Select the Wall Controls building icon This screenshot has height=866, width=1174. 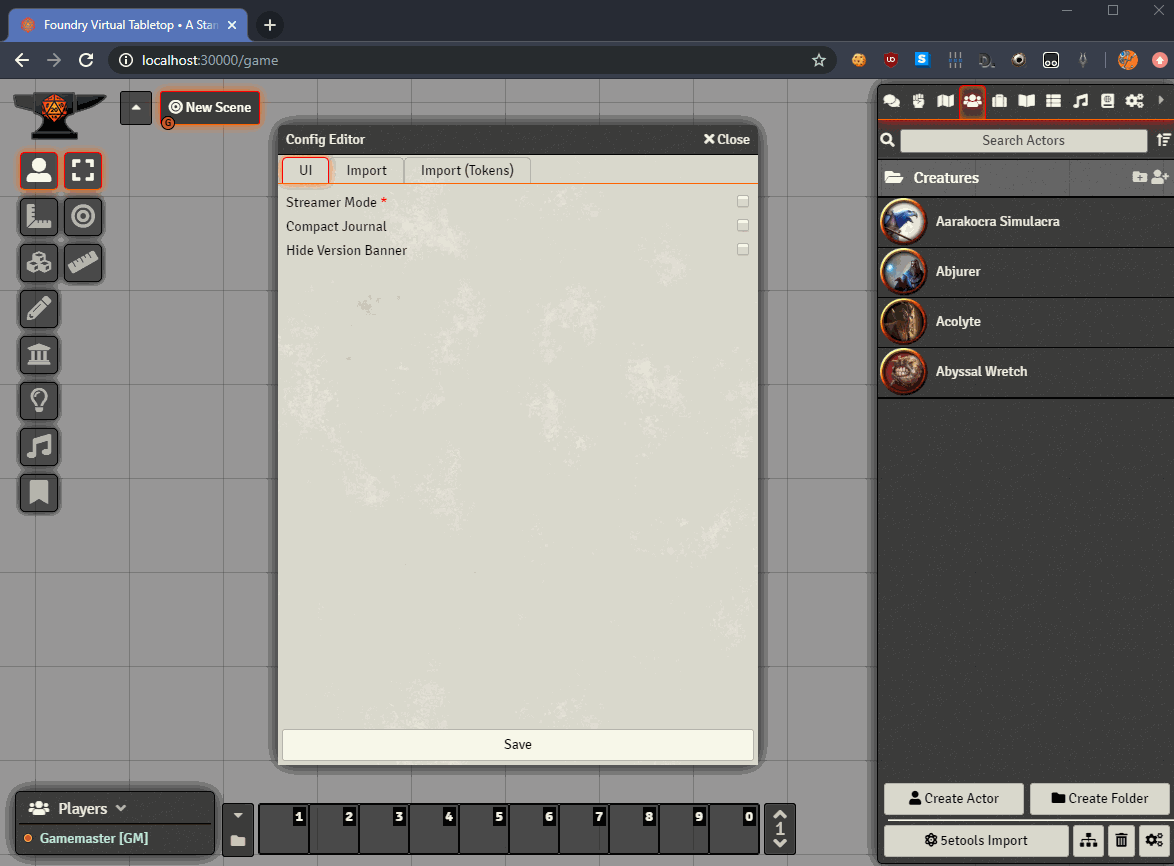coord(39,355)
